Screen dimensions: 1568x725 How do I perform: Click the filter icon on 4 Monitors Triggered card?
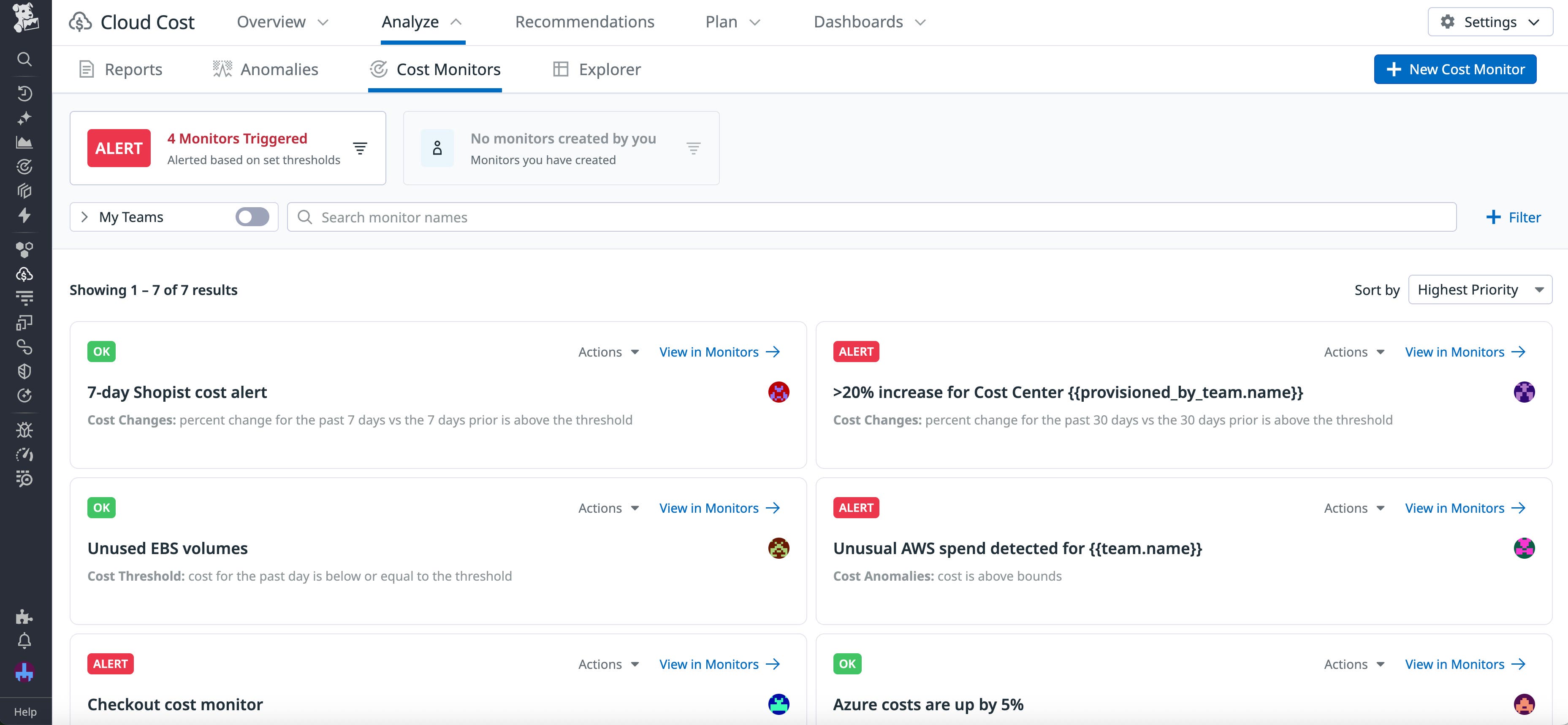[x=360, y=148]
